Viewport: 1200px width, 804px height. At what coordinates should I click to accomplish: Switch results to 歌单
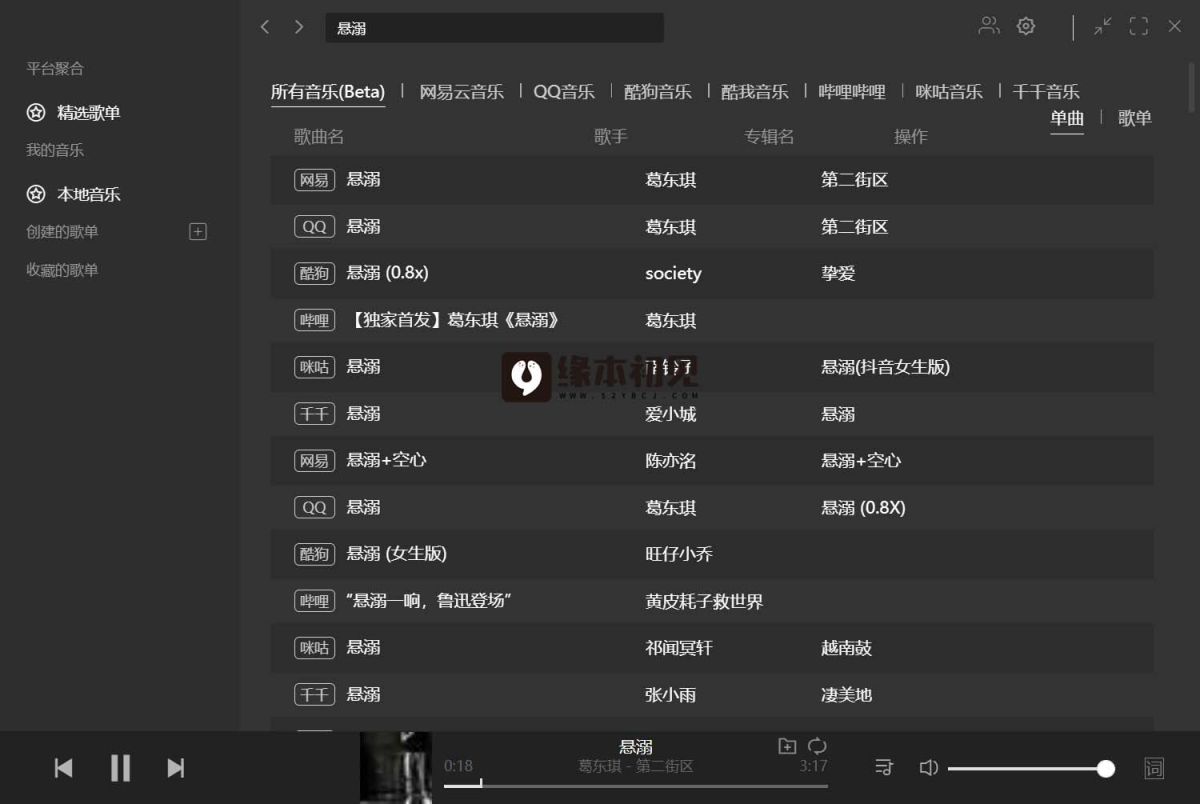click(1135, 118)
